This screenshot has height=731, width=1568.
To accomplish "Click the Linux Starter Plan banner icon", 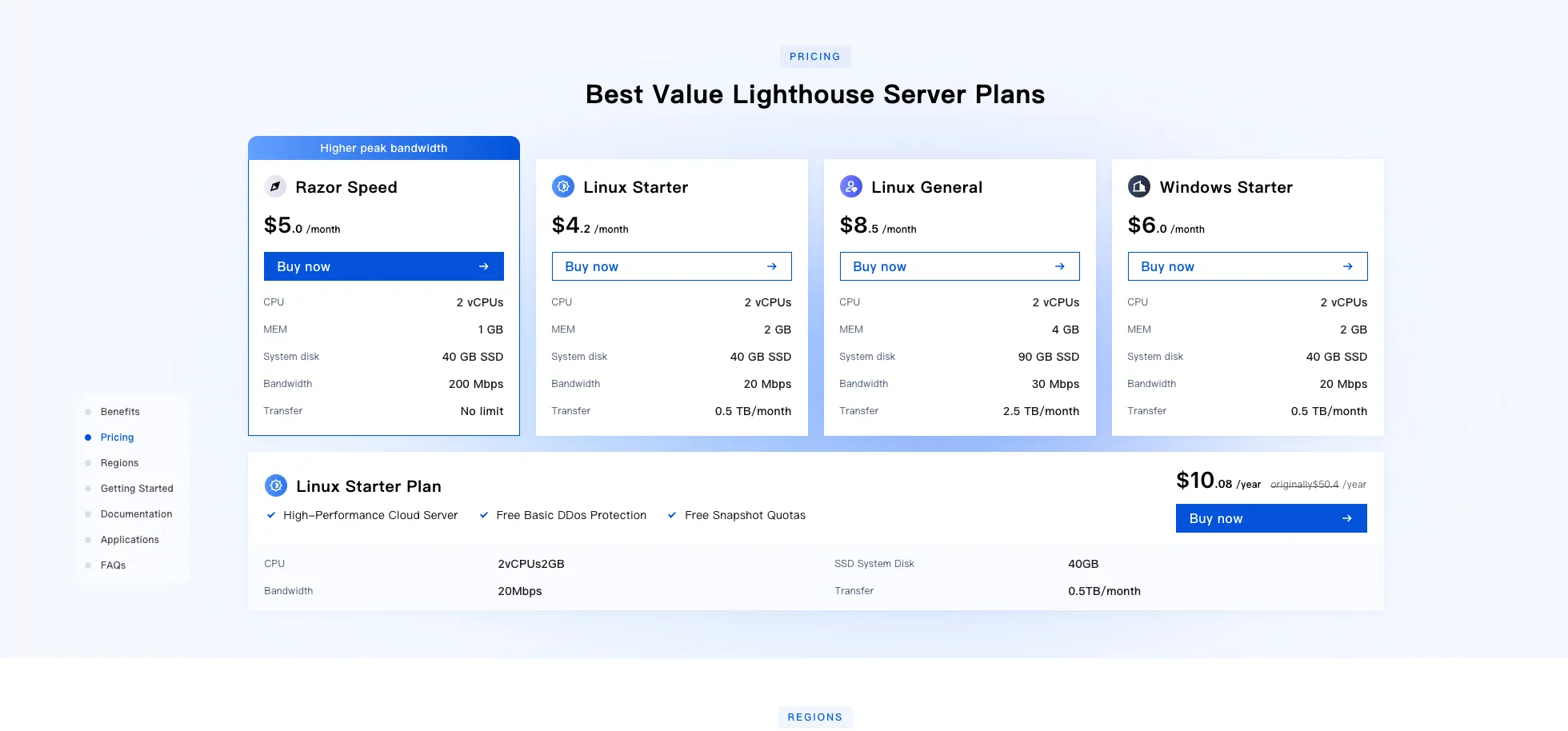I will [276, 485].
